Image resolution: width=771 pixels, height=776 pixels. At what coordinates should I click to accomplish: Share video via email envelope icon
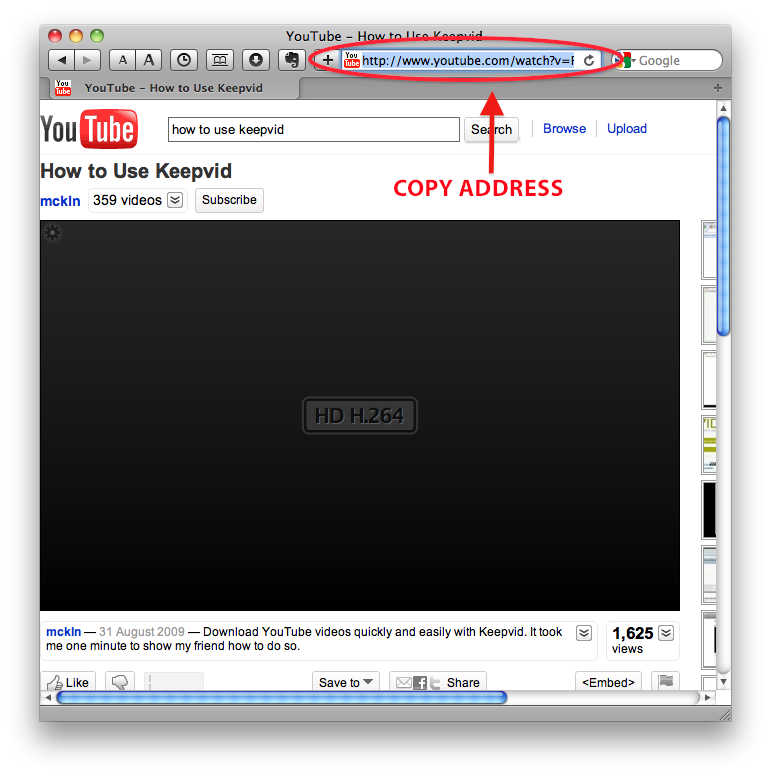coord(404,683)
